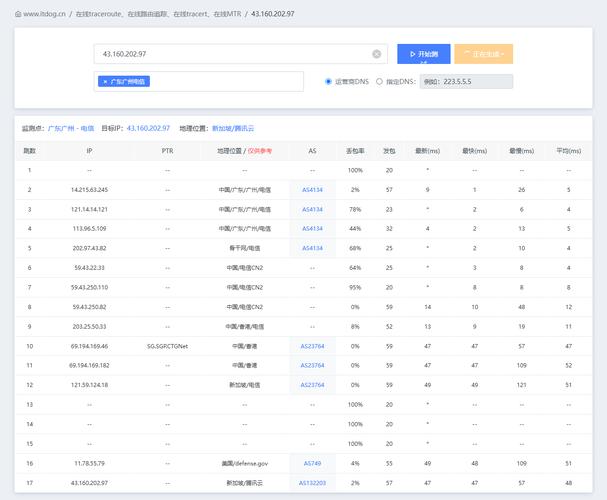Select the 运营商DNS radio option
The width and height of the screenshot is (607, 500).
[328, 82]
